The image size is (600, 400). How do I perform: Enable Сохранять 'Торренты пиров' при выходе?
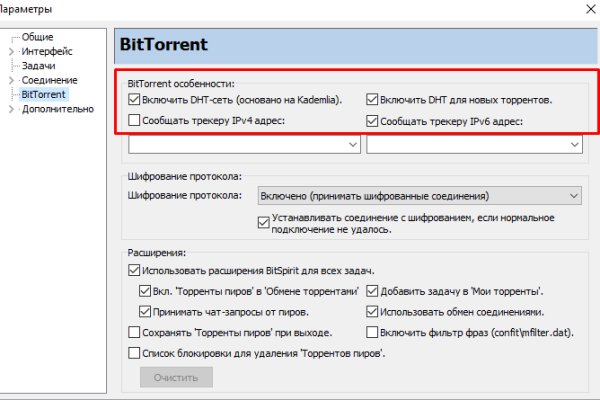[135, 332]
